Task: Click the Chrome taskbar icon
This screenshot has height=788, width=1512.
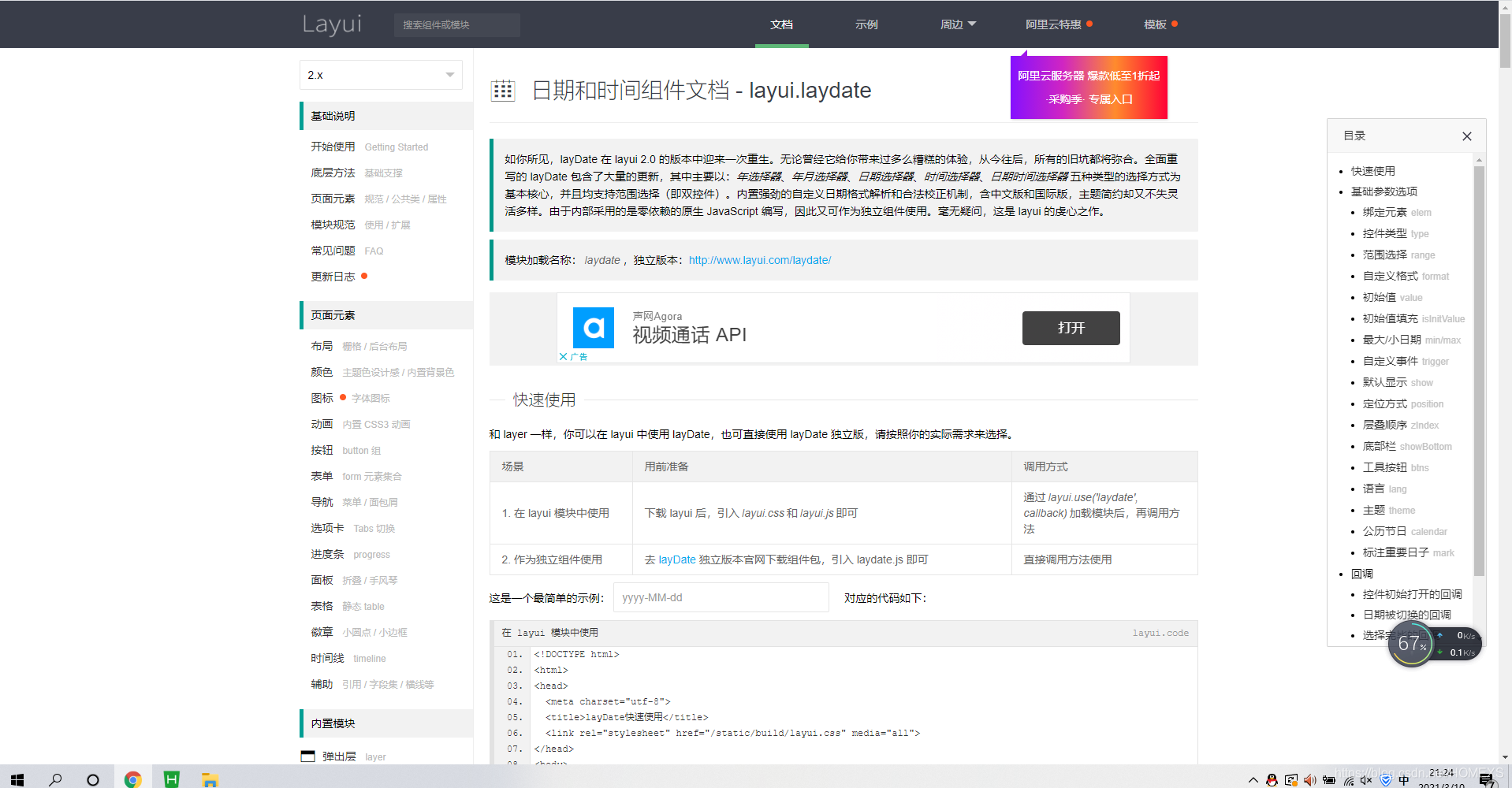Action: (132, 779)
